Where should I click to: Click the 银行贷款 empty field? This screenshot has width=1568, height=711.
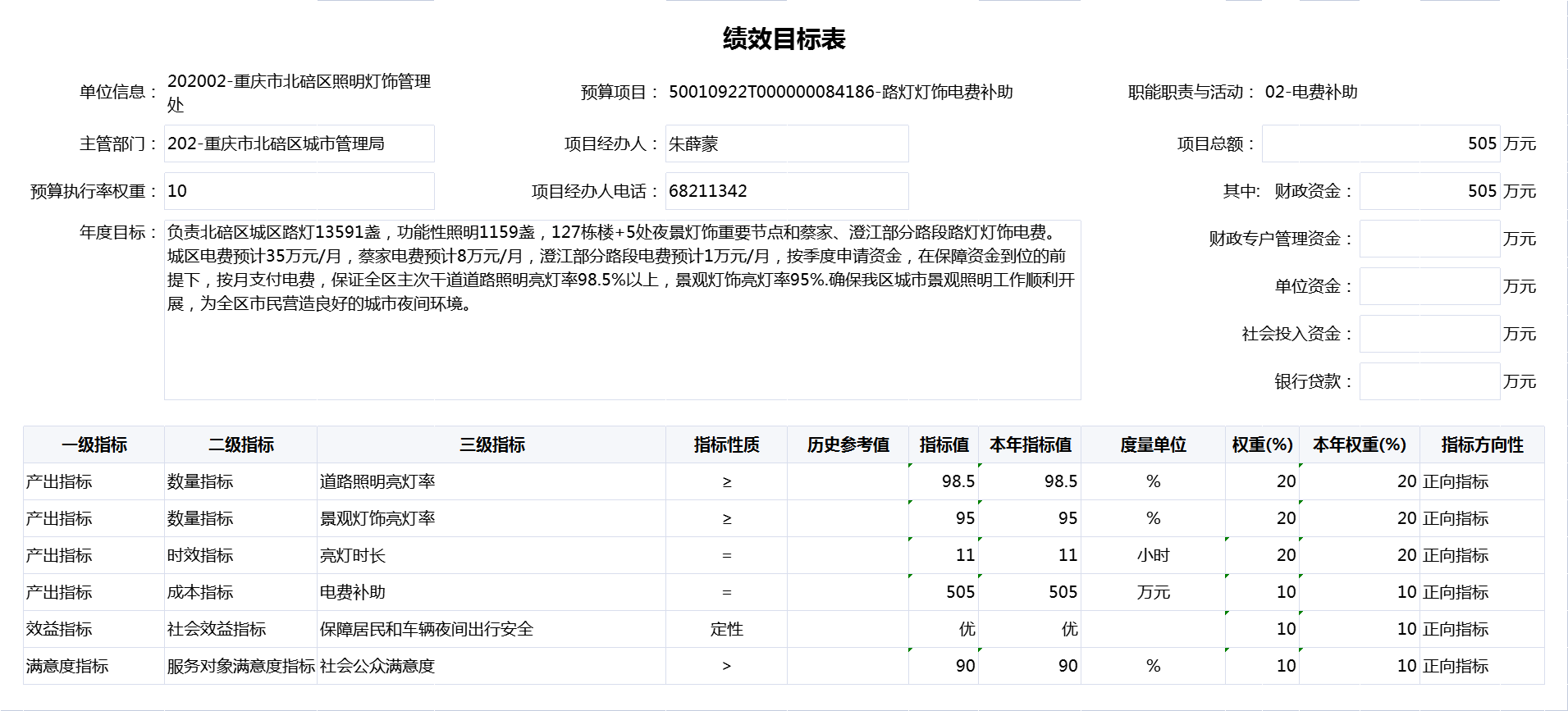pos(1429,381)
